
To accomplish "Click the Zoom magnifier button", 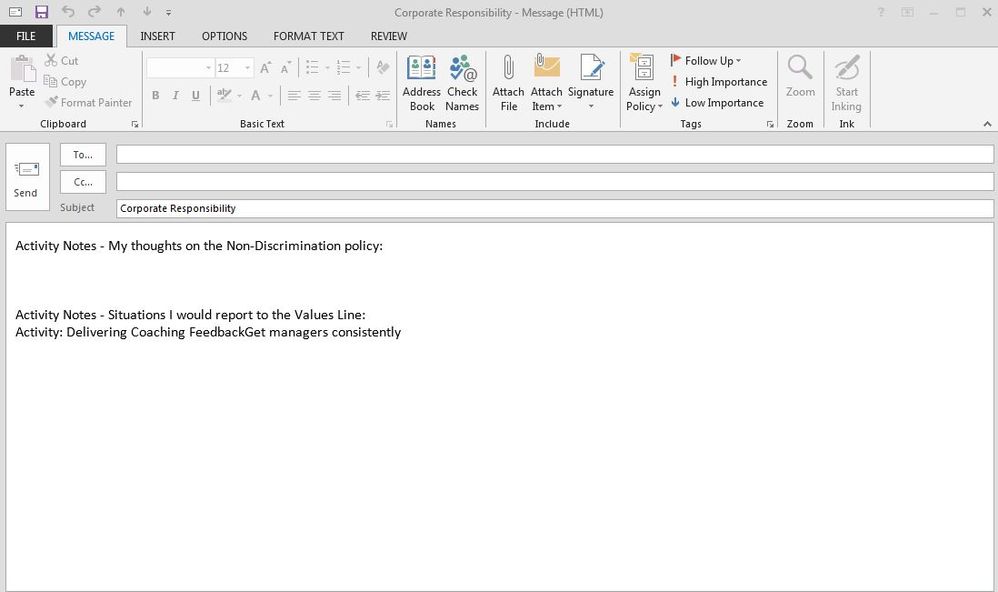I will 800,76.
